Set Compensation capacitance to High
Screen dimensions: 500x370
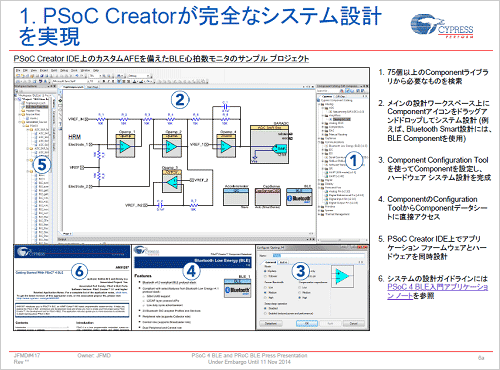(300, 297)
